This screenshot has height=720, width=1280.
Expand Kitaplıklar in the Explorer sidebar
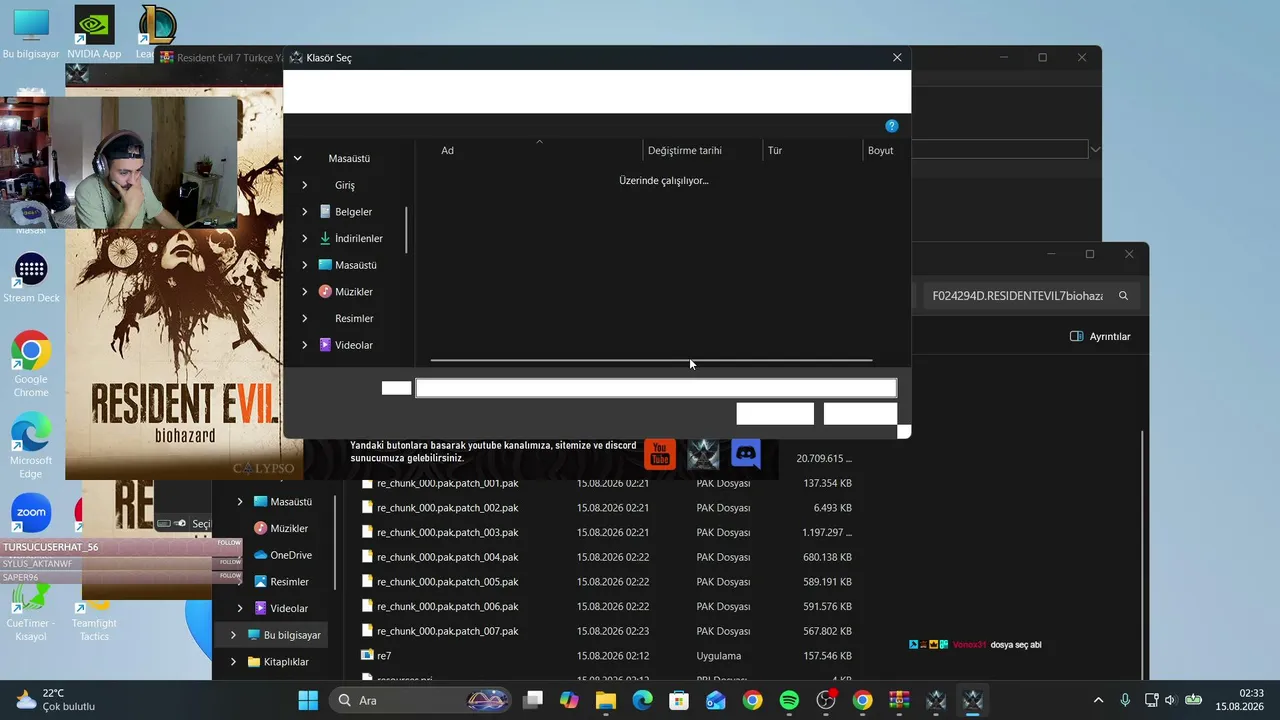(x=233, y=662)
